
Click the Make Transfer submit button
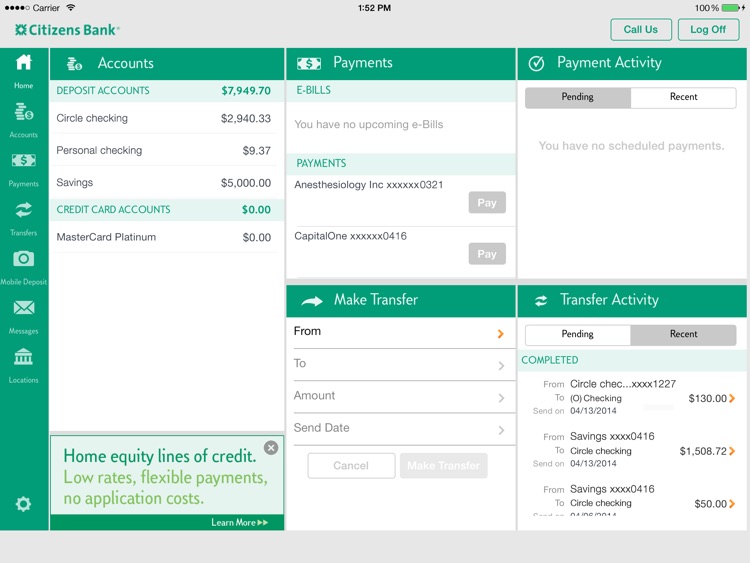(443, 466)
